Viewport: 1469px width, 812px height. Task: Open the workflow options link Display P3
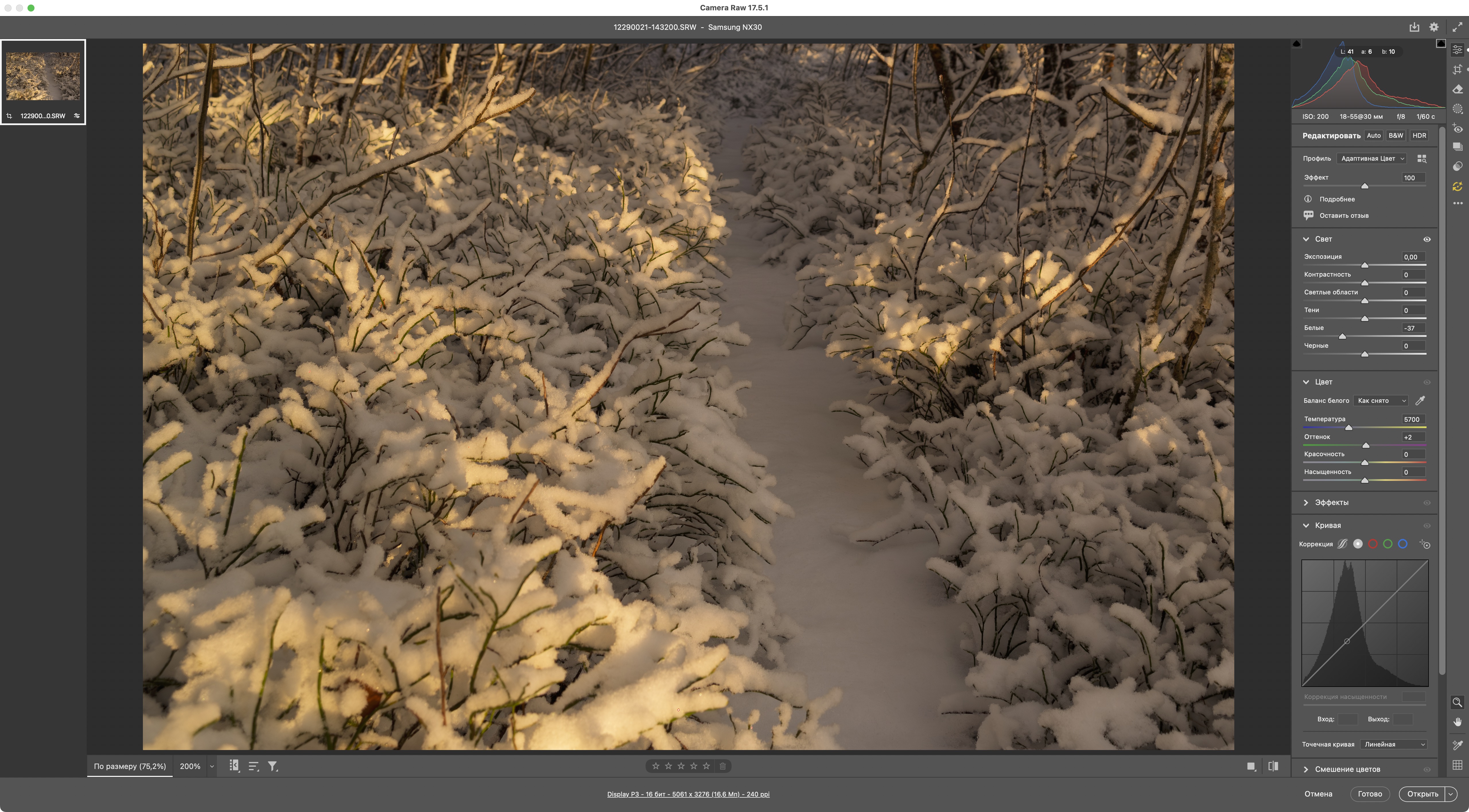tap(688, 794)
